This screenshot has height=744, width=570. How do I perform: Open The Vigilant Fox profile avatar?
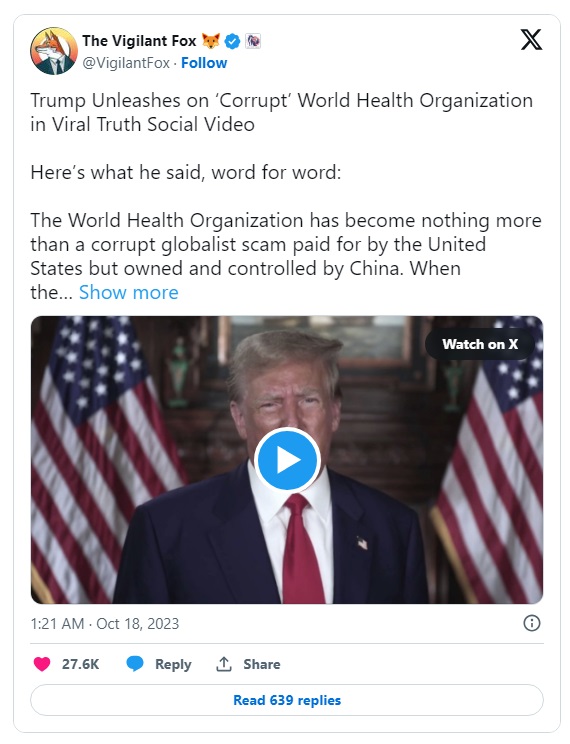point(54,51)
